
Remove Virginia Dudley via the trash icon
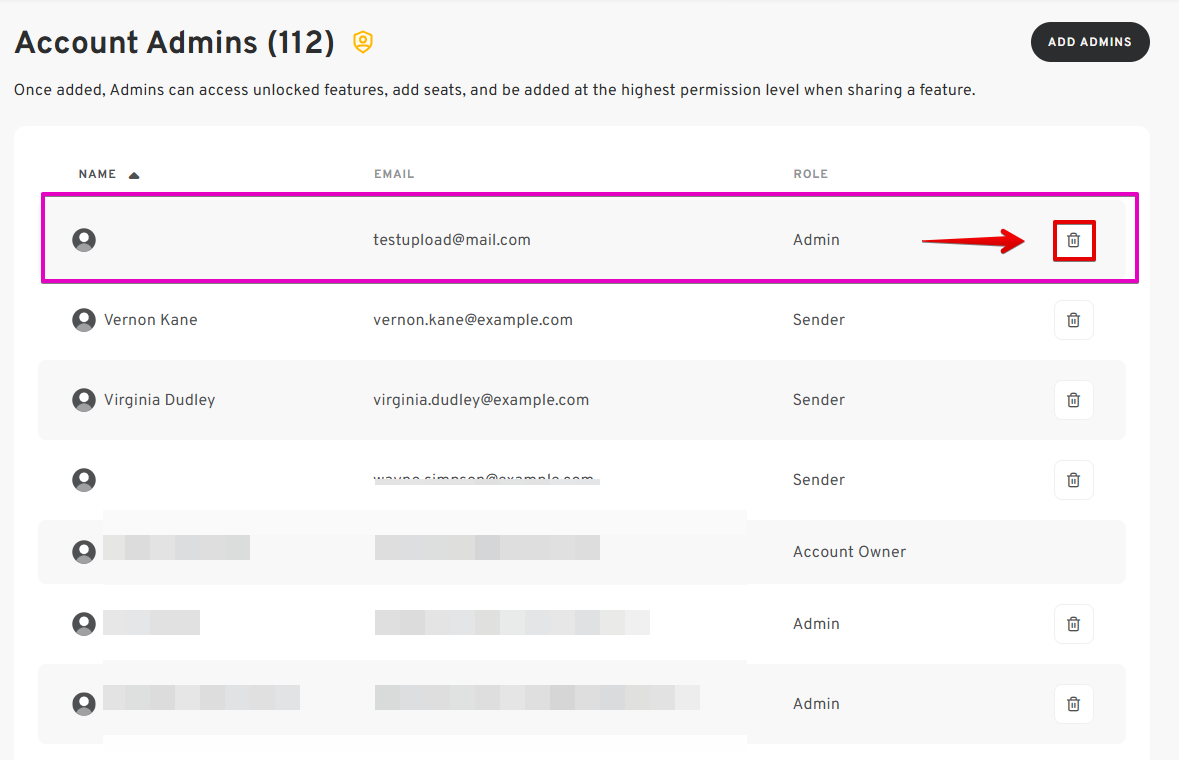coord(1073,400)
